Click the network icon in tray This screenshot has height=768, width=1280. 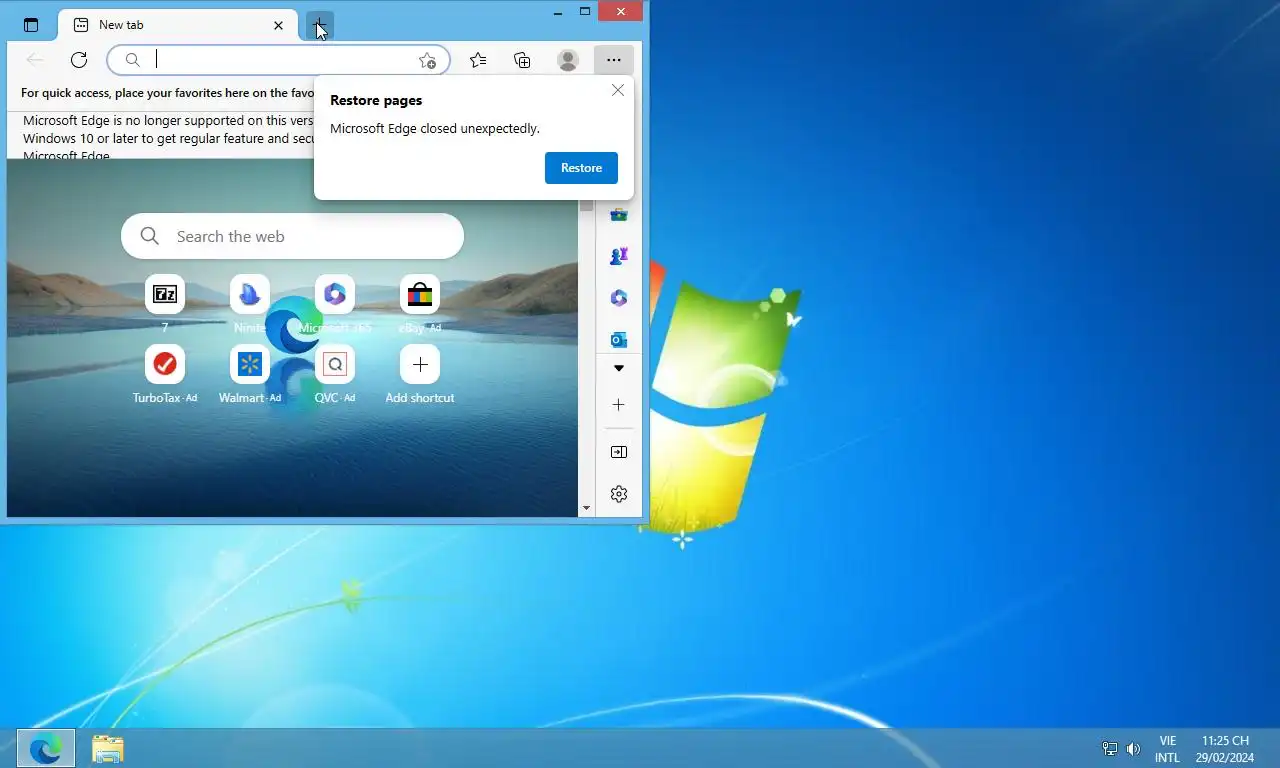coord(1110,748)
